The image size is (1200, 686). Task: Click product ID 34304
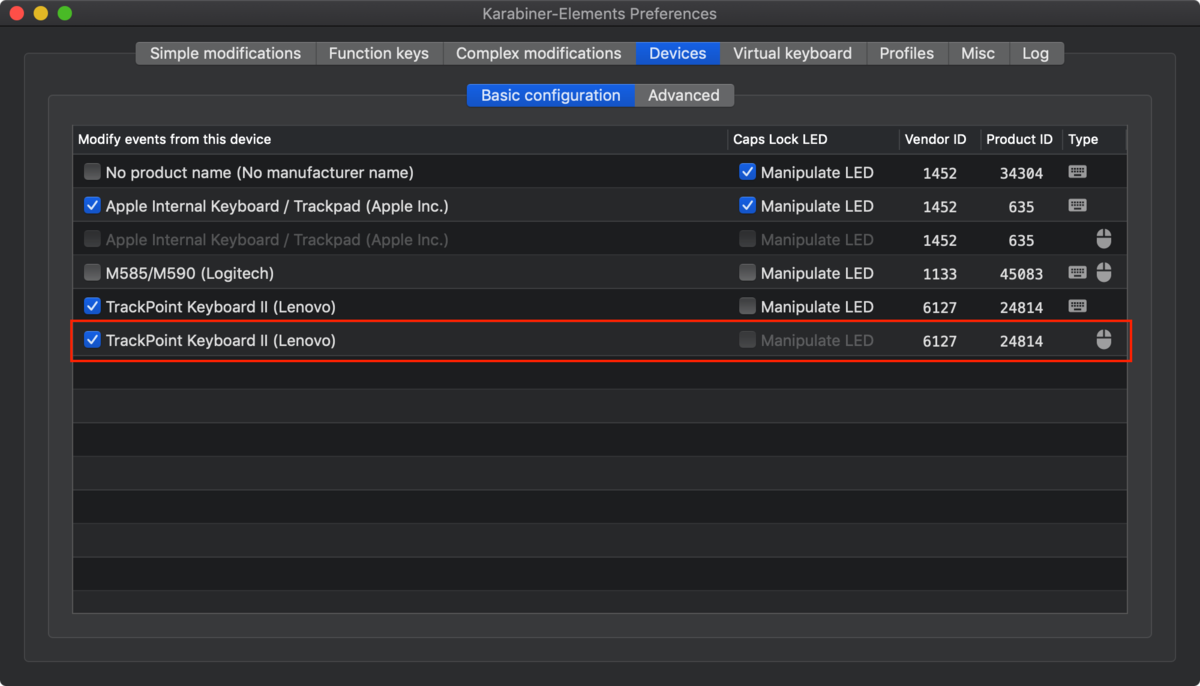click(x=1021, y=173)
